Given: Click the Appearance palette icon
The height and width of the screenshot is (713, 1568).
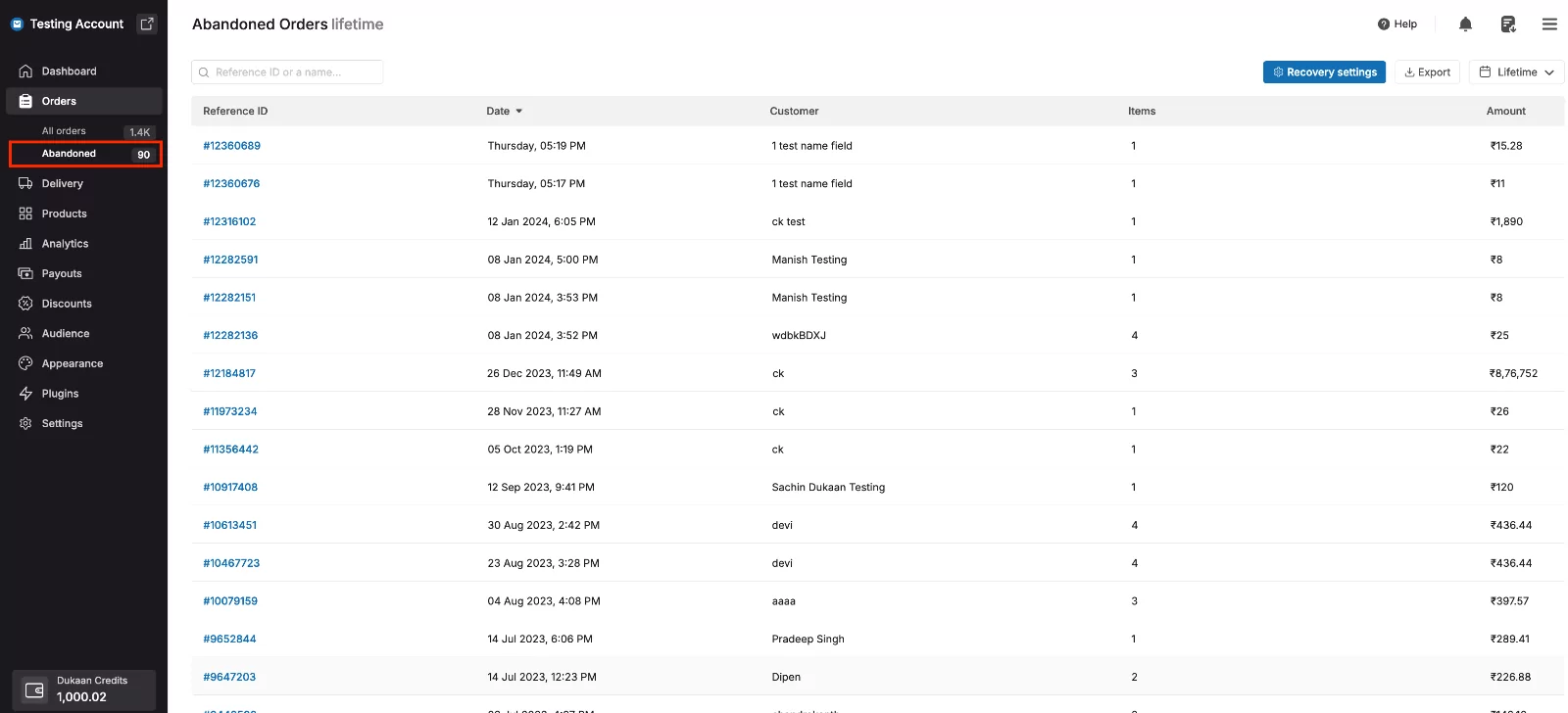Looking at the screenshot, I should coord(25,363).
